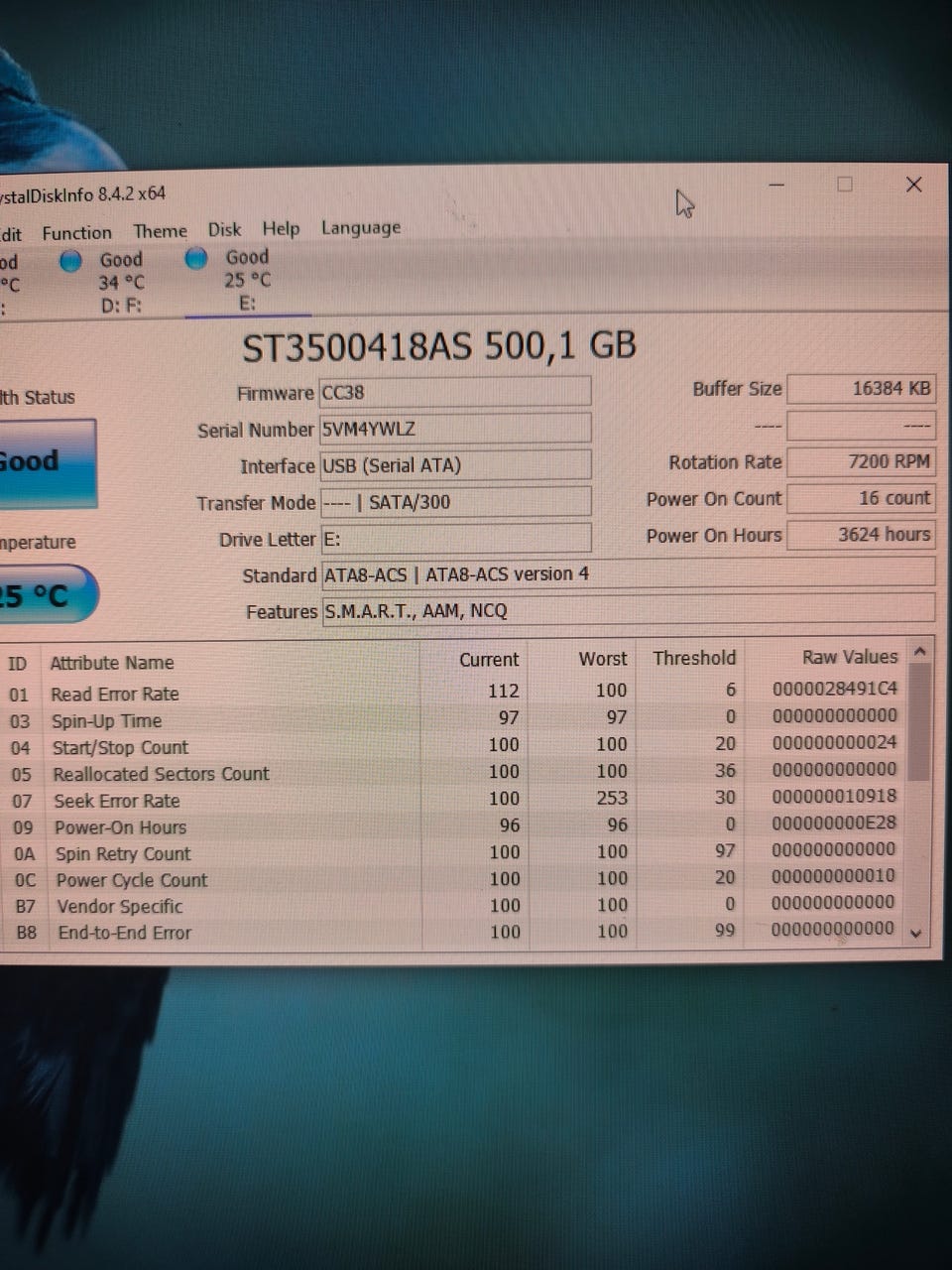Open the Help menu
This screenshot has width=952, height=1270.
tap(281, 228)
